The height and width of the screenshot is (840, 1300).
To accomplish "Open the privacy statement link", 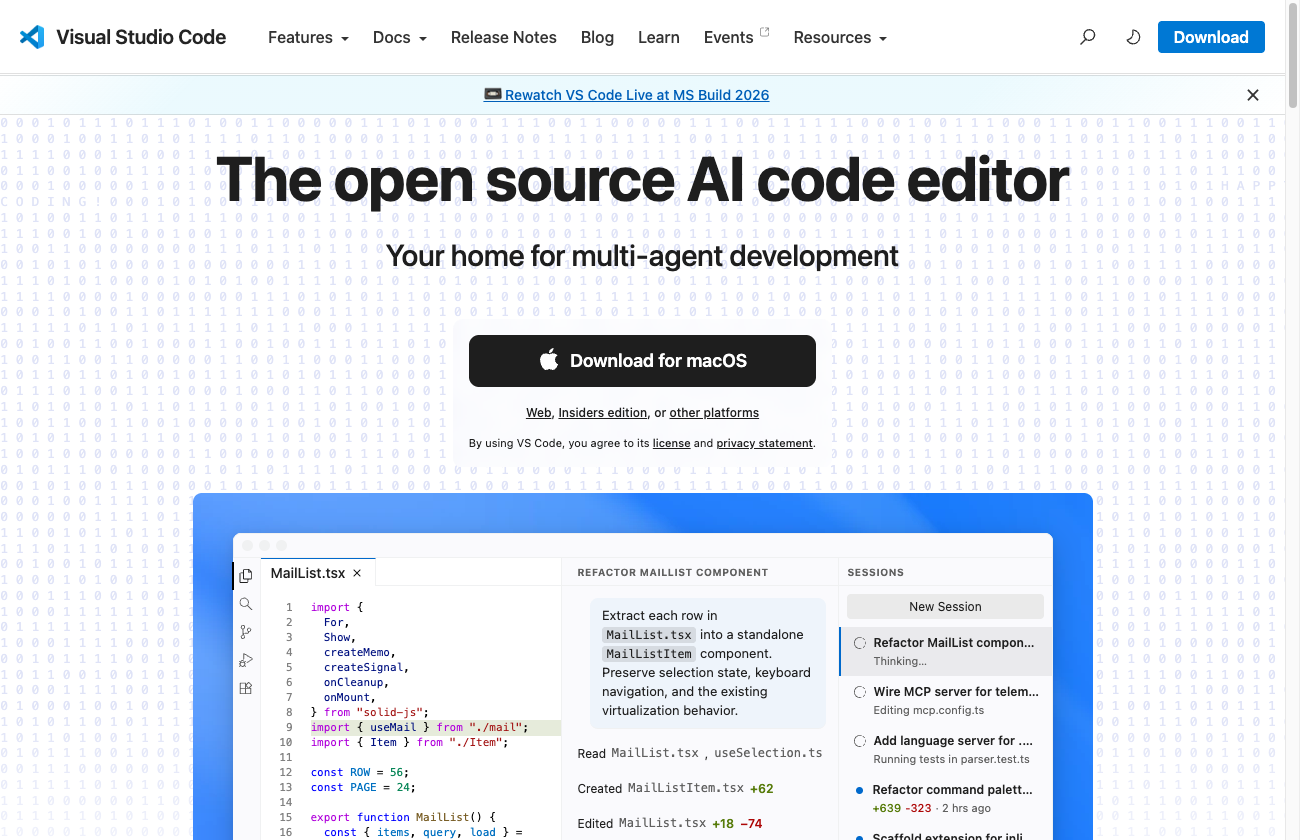I will tap(765, 443).
